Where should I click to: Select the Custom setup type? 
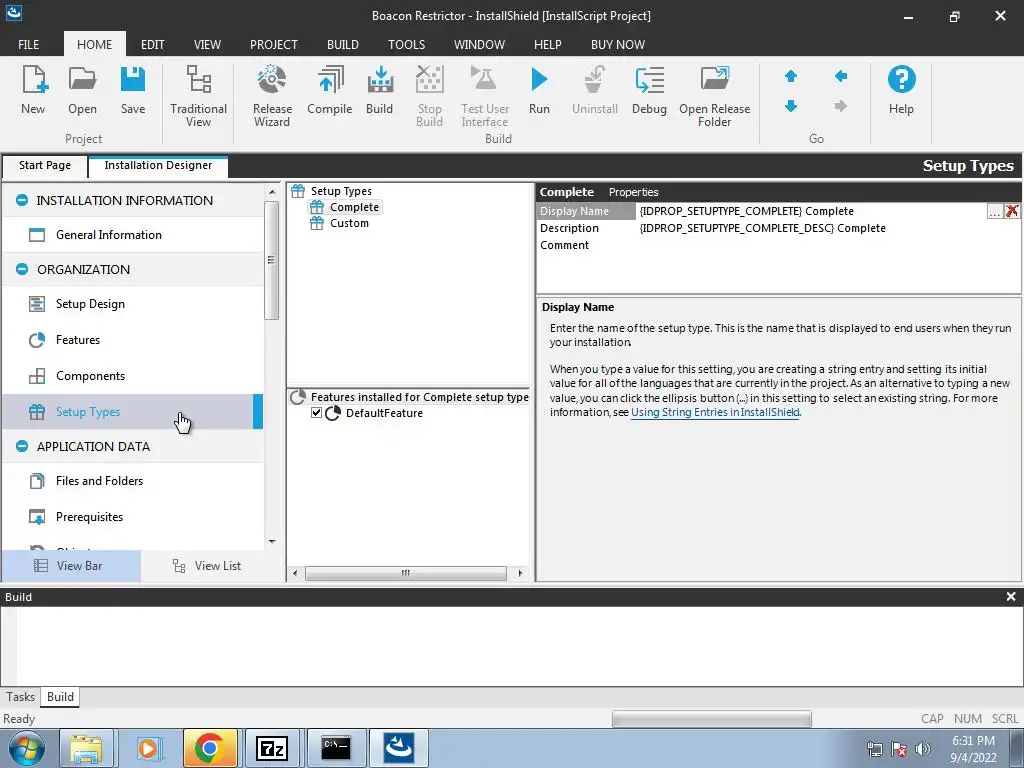pos(340,223)
